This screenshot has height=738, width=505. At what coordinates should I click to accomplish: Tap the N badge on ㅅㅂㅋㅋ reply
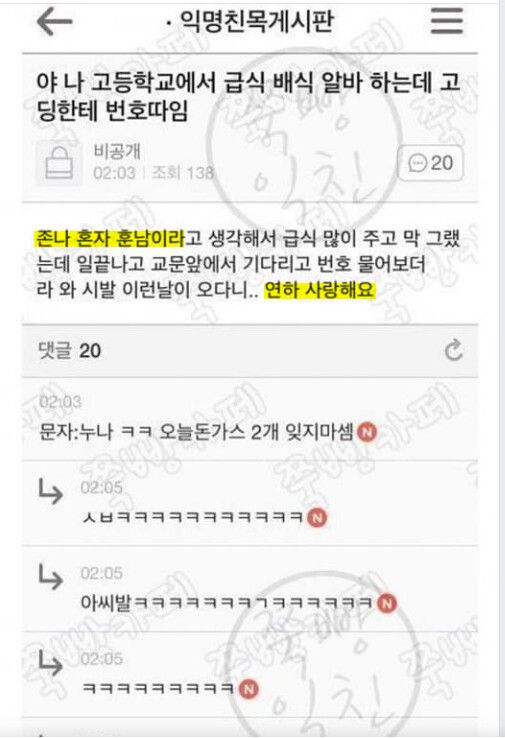[x=317, y=518]
